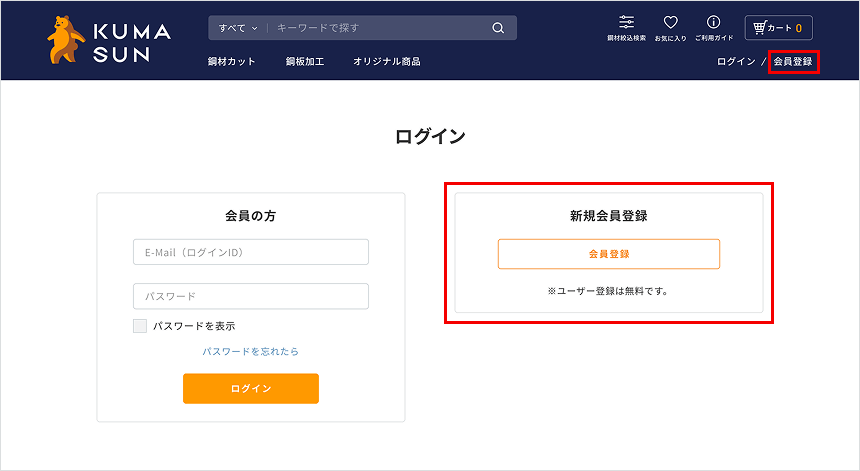Focus the E-Mail (ログインID) field

250,252
